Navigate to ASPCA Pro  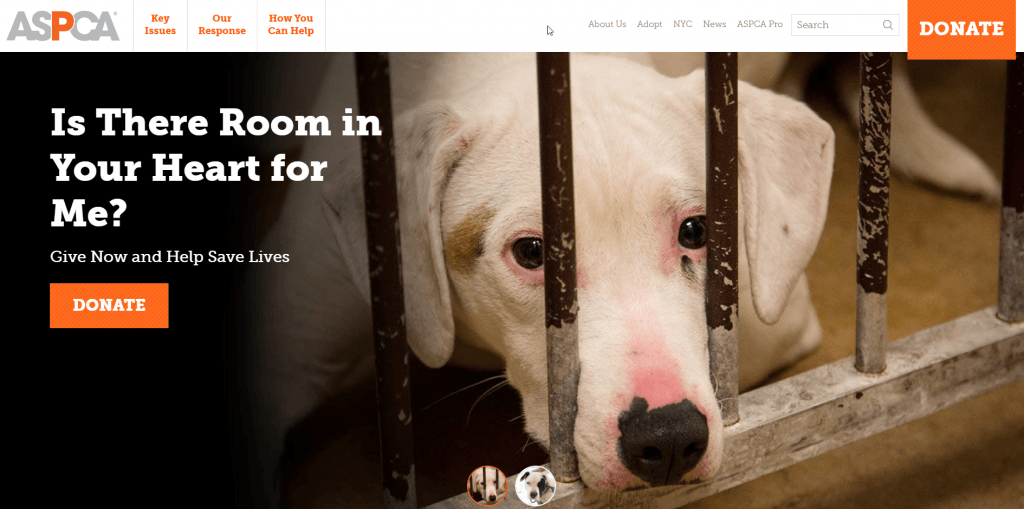pos(760,24)
